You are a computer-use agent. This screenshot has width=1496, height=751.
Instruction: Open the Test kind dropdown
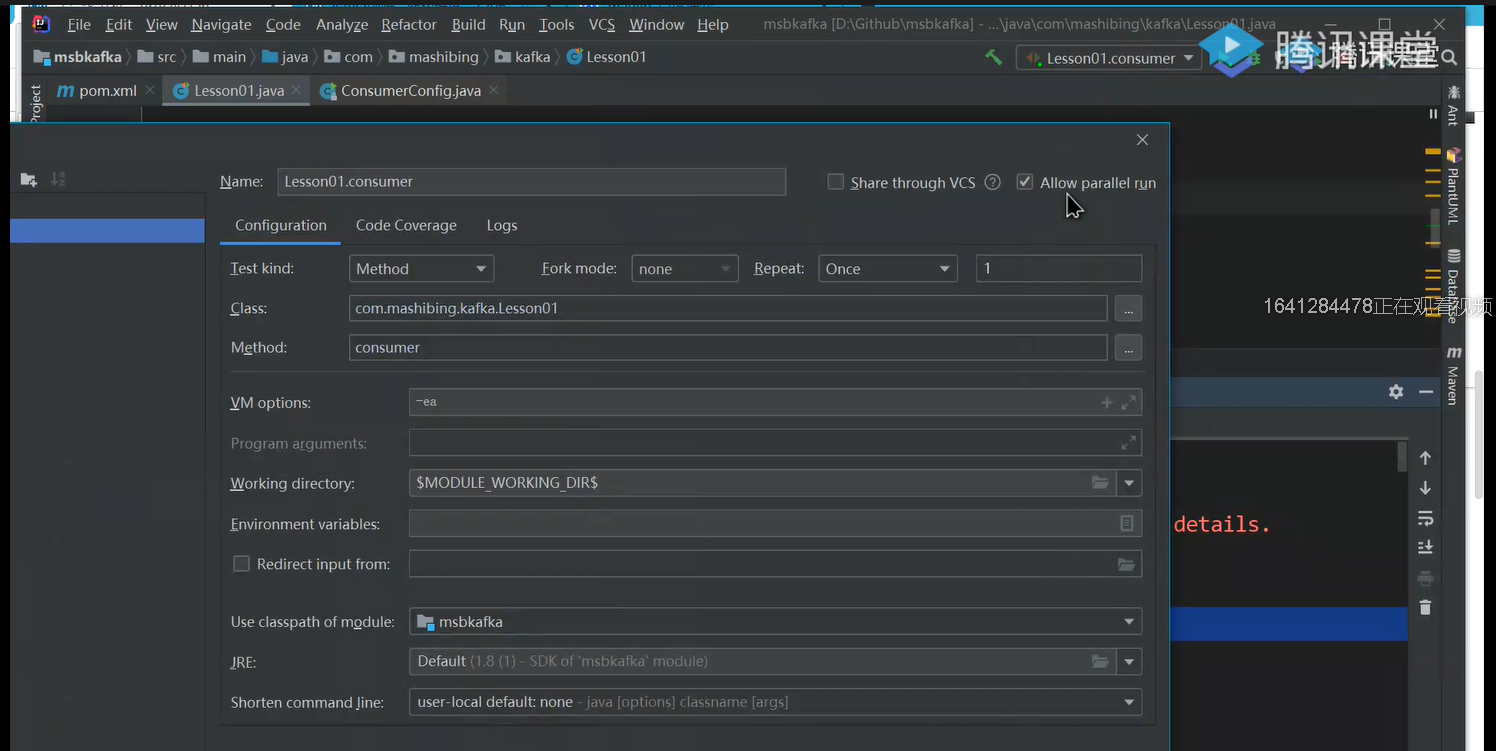point(421,268)
